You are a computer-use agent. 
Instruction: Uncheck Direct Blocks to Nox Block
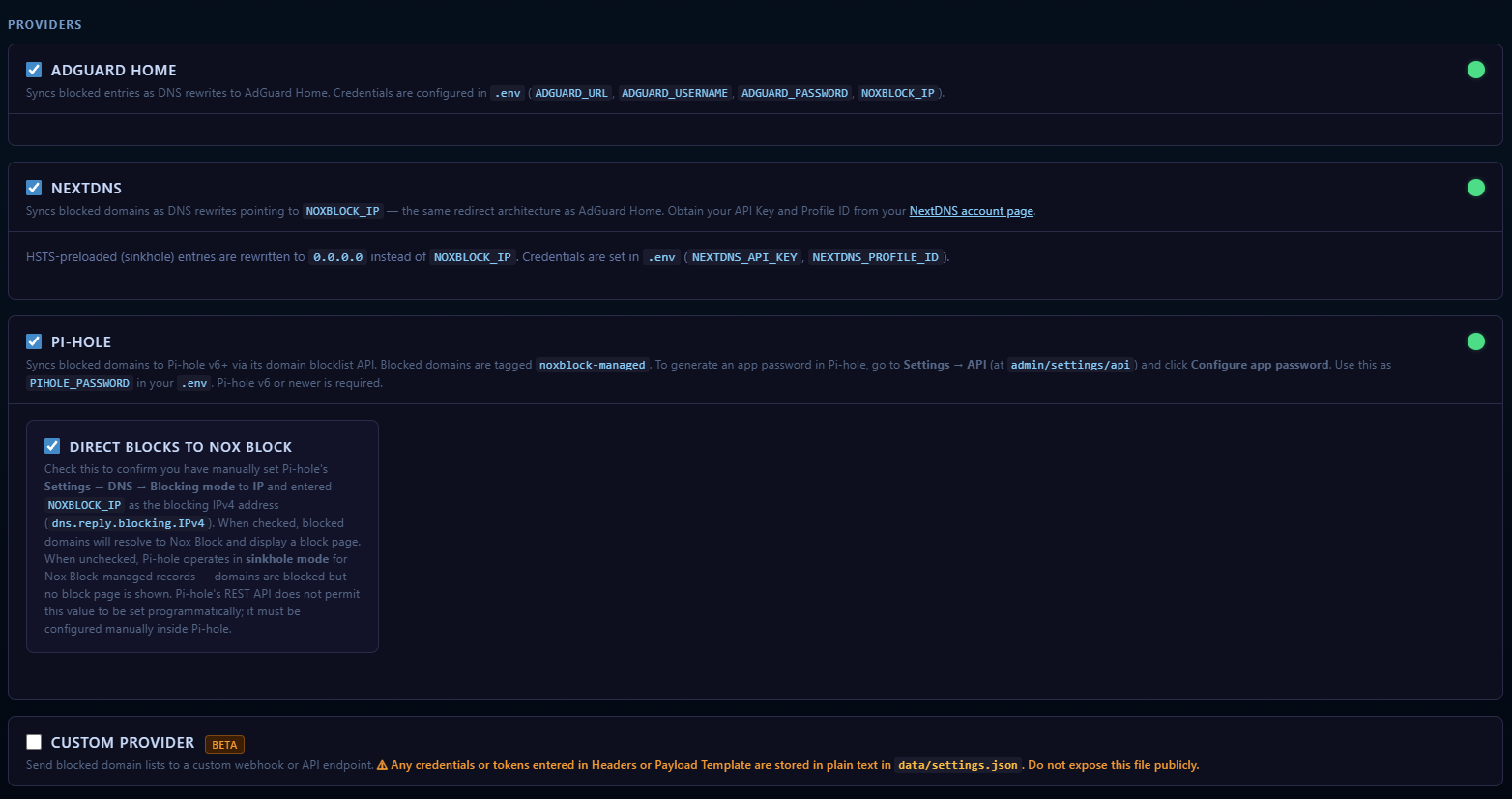52,446
